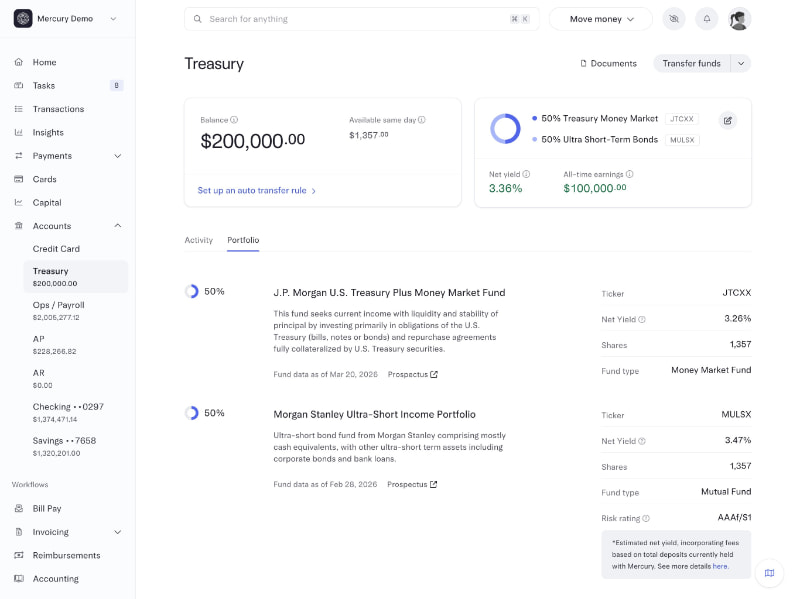Click the JTCXX Net Yield info icon

coord(642,319)
